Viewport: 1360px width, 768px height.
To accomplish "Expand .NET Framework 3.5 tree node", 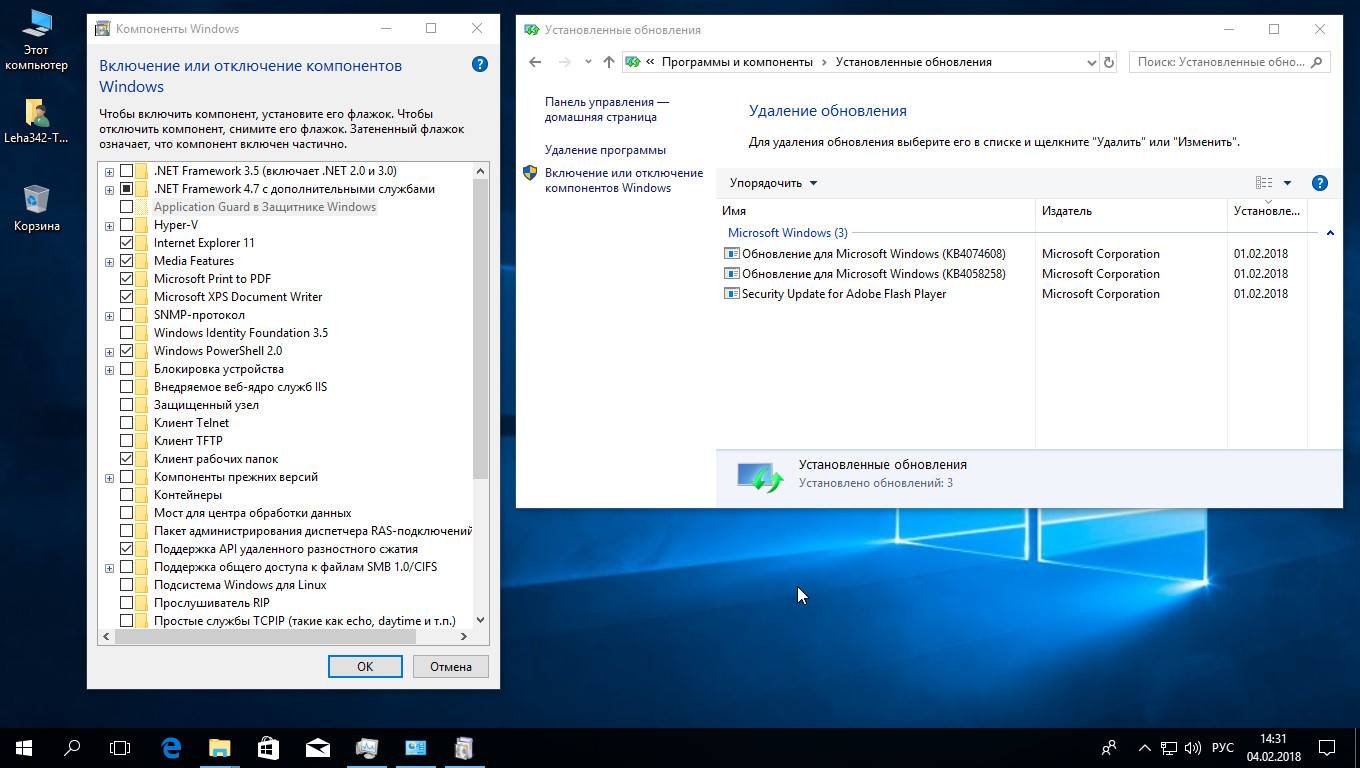I will coord(109,172).
